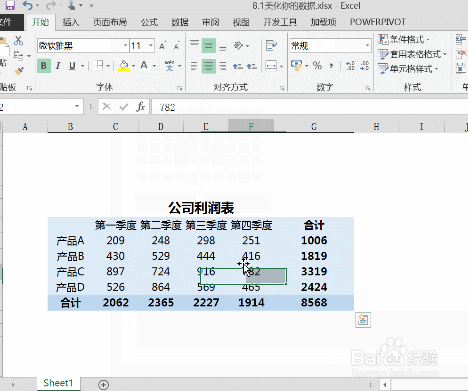Open the 页面布局 ribbon tab

point(110,22)
